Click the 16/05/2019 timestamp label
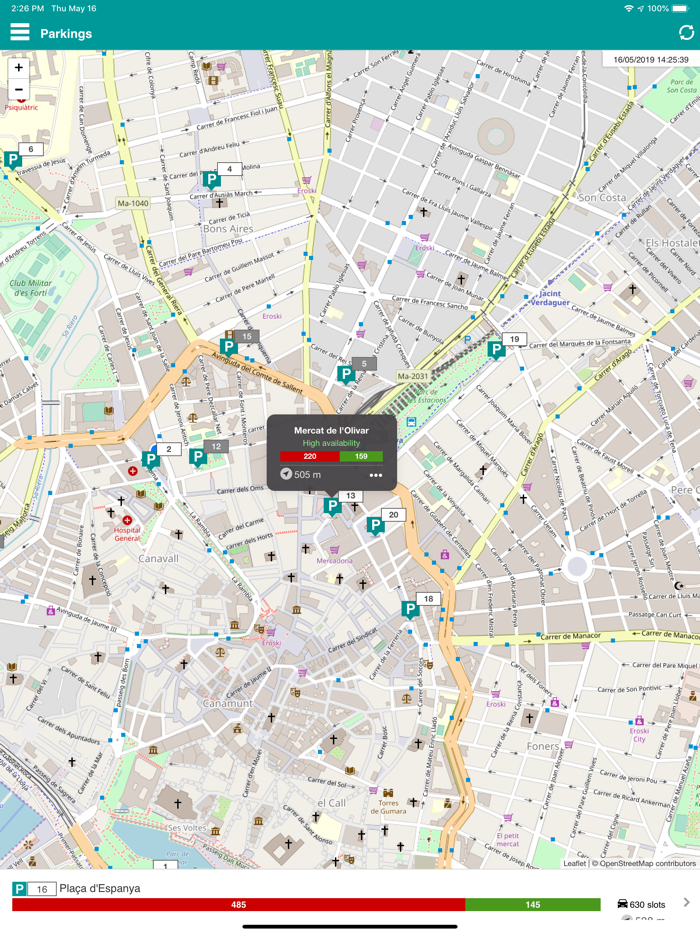Image resolution: width=700 pixels, height=934 pixels. [x=651, y=60]
